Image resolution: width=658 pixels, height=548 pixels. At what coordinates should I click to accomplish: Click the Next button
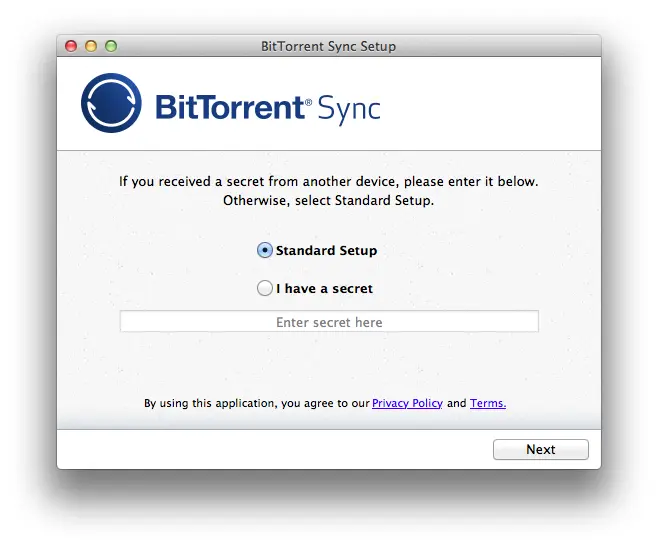point(540,449)
